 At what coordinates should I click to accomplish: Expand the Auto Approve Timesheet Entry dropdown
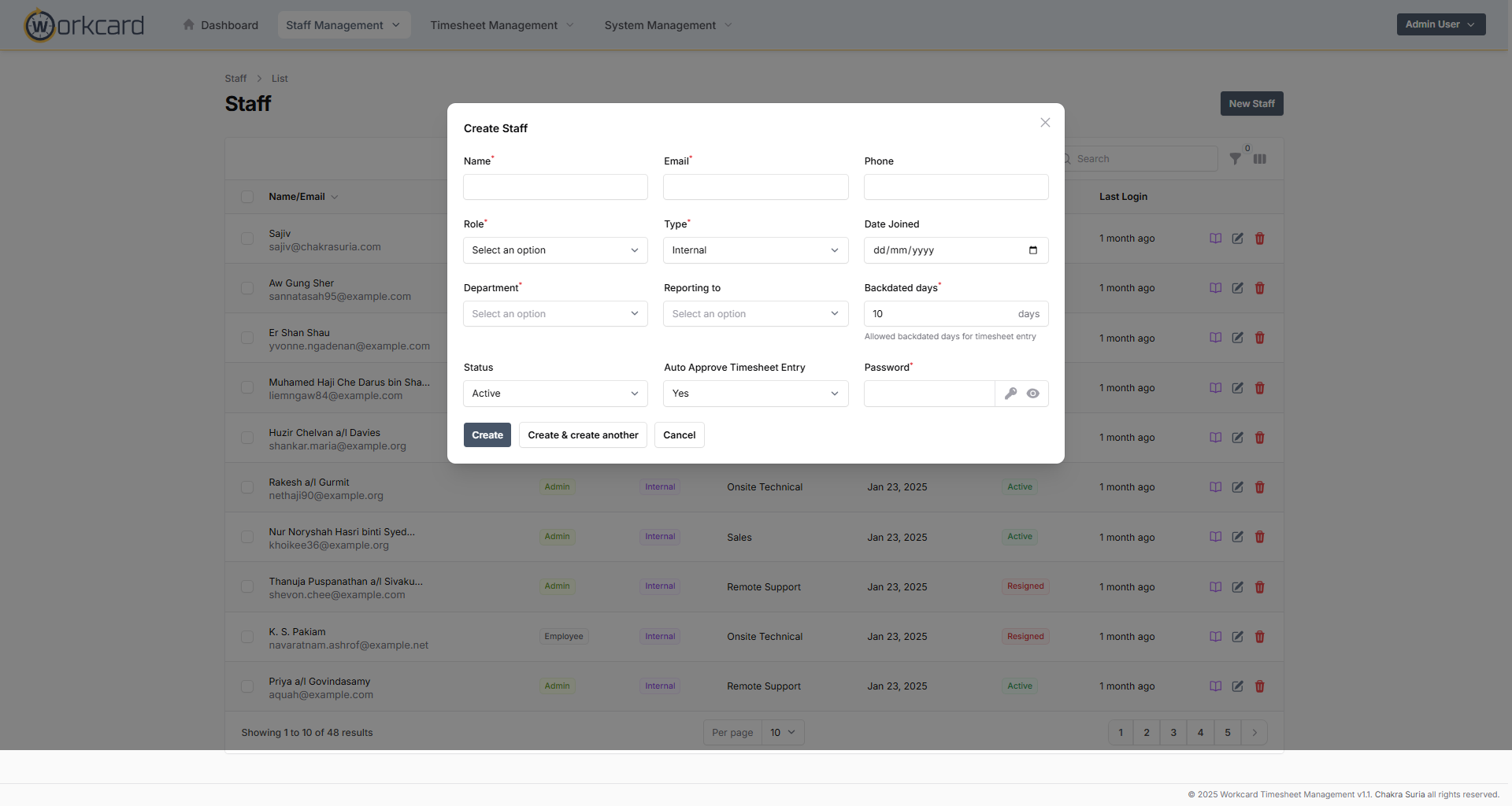(x=755, y=394)
